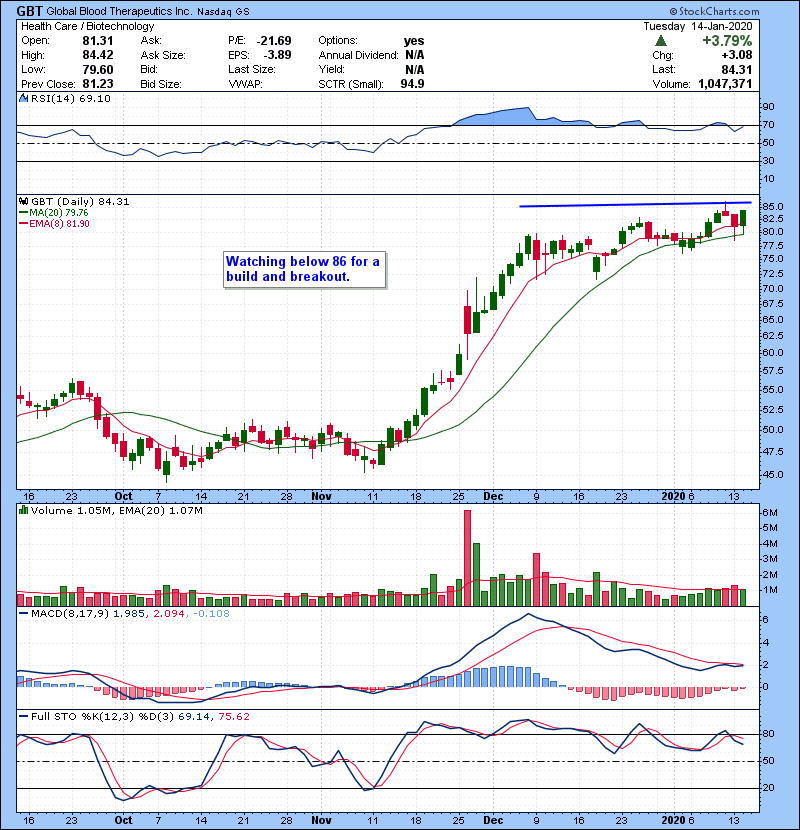Click the Low value 79.60
This screenshot has width=800, height=830.
[98, 69]
